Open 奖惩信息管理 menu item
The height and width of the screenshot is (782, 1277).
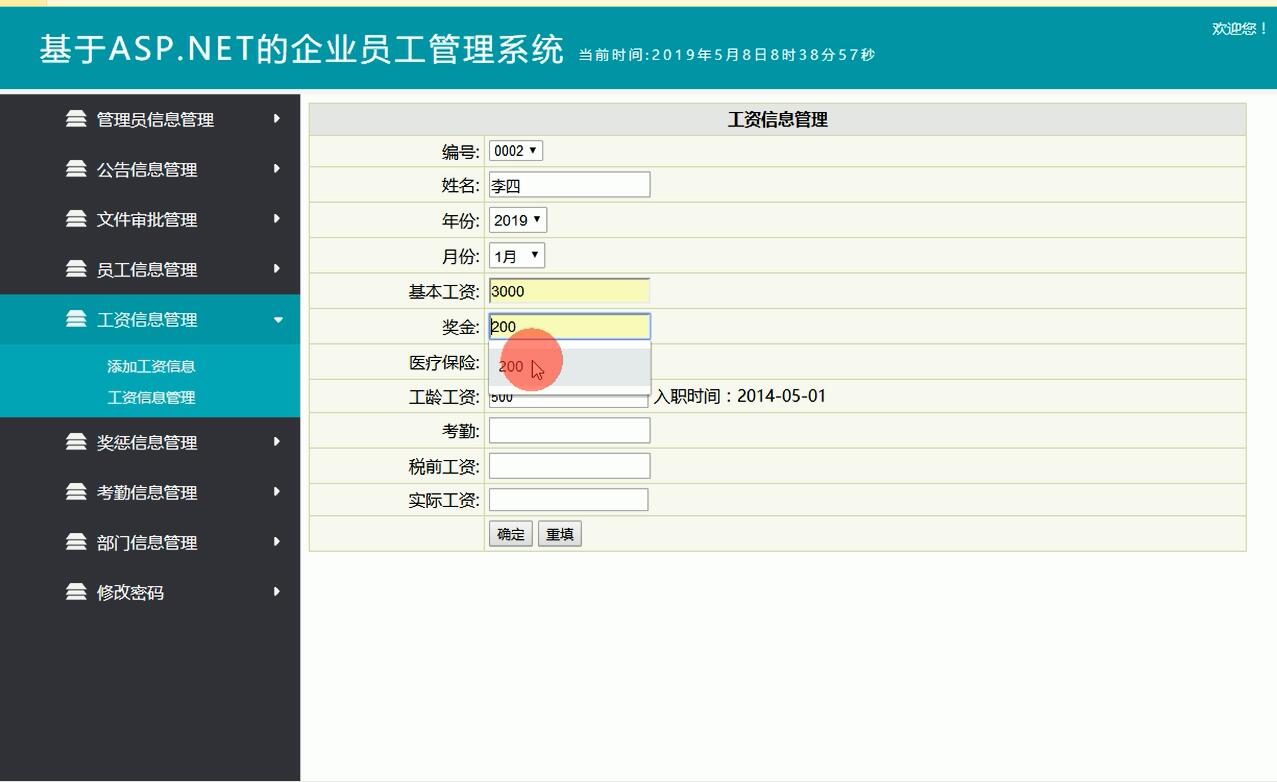[x=150, y=442]
